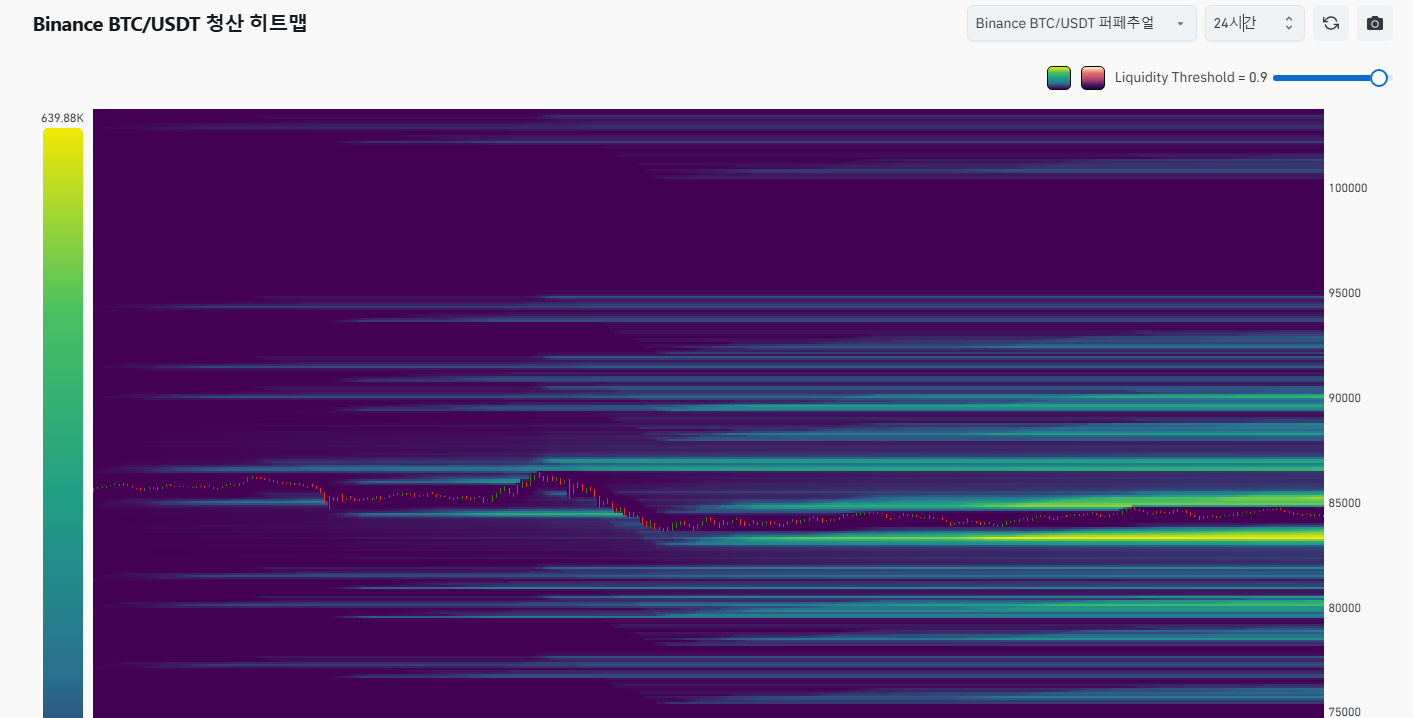Image resolution: width=1413 pixels, height=718 pixels.
Task: Click the 75000 price axis label
Action: coord(1345,711)
